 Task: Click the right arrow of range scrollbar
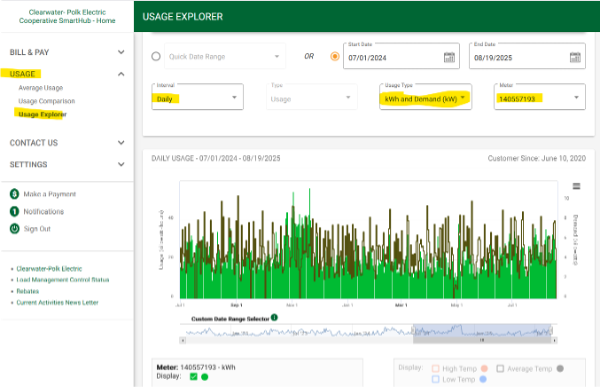click(x=554, y=340)
